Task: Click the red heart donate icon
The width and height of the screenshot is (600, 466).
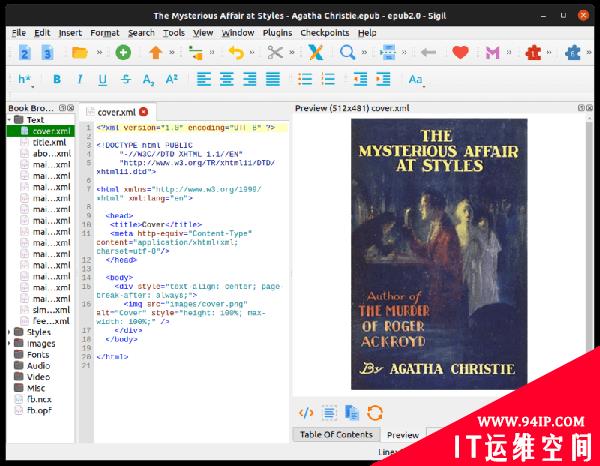Action: (x=460, y=52)
